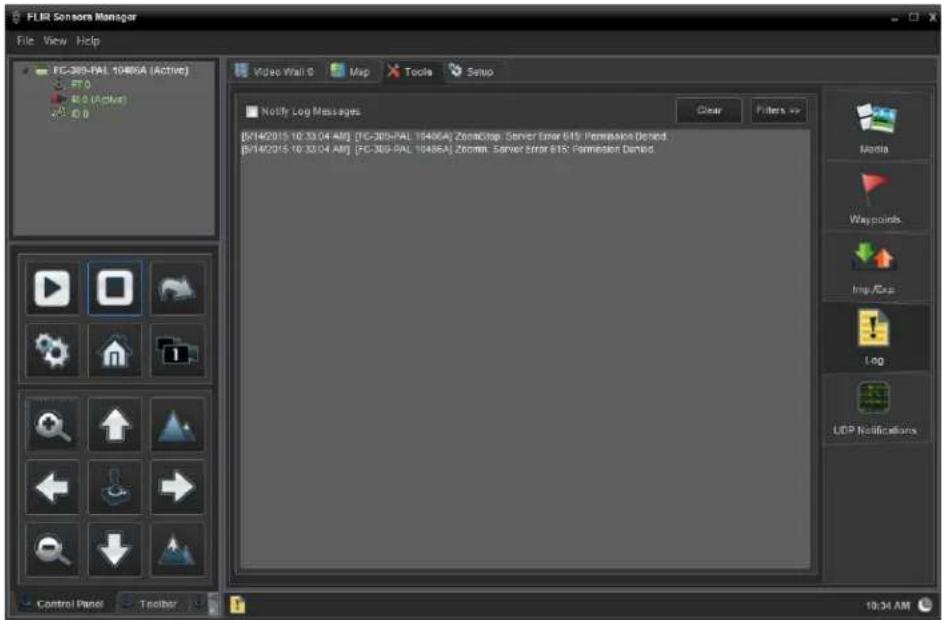942x620 pixels.
Task: Open the Media tool
Action: (875, 127)
